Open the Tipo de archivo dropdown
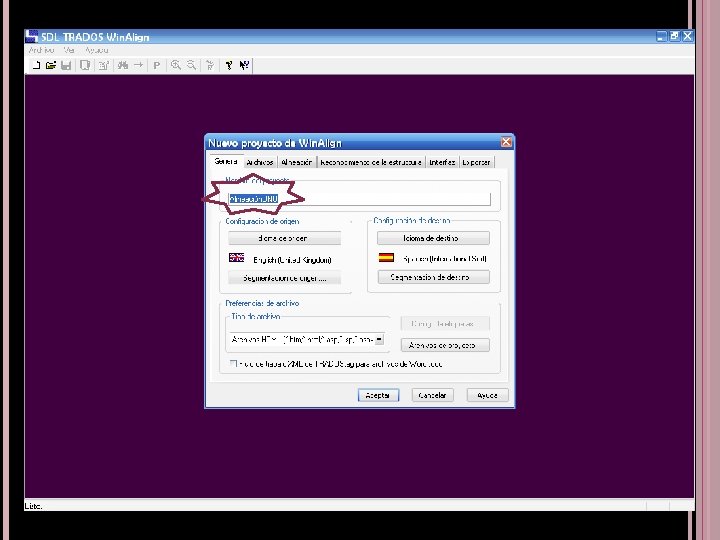Viewport: 720px width, 540px height. point(379,340)
